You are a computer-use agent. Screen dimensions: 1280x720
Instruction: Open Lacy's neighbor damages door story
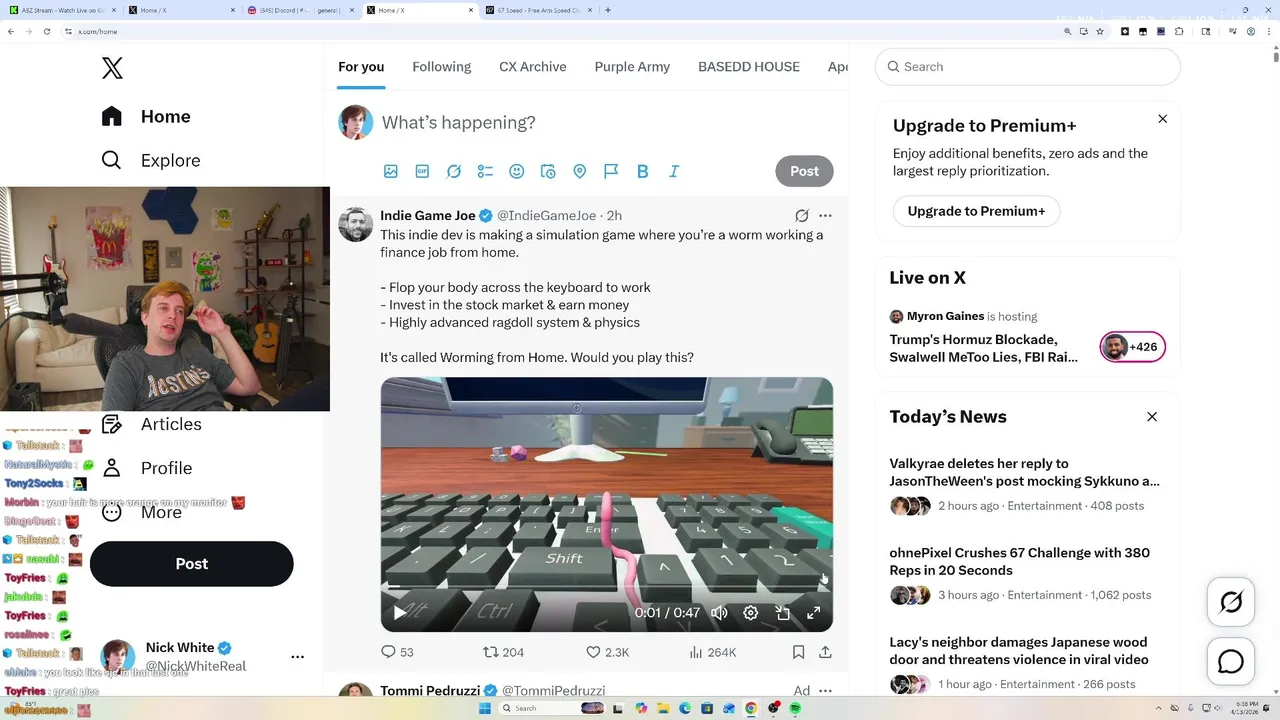click(x=1019, y=651)
